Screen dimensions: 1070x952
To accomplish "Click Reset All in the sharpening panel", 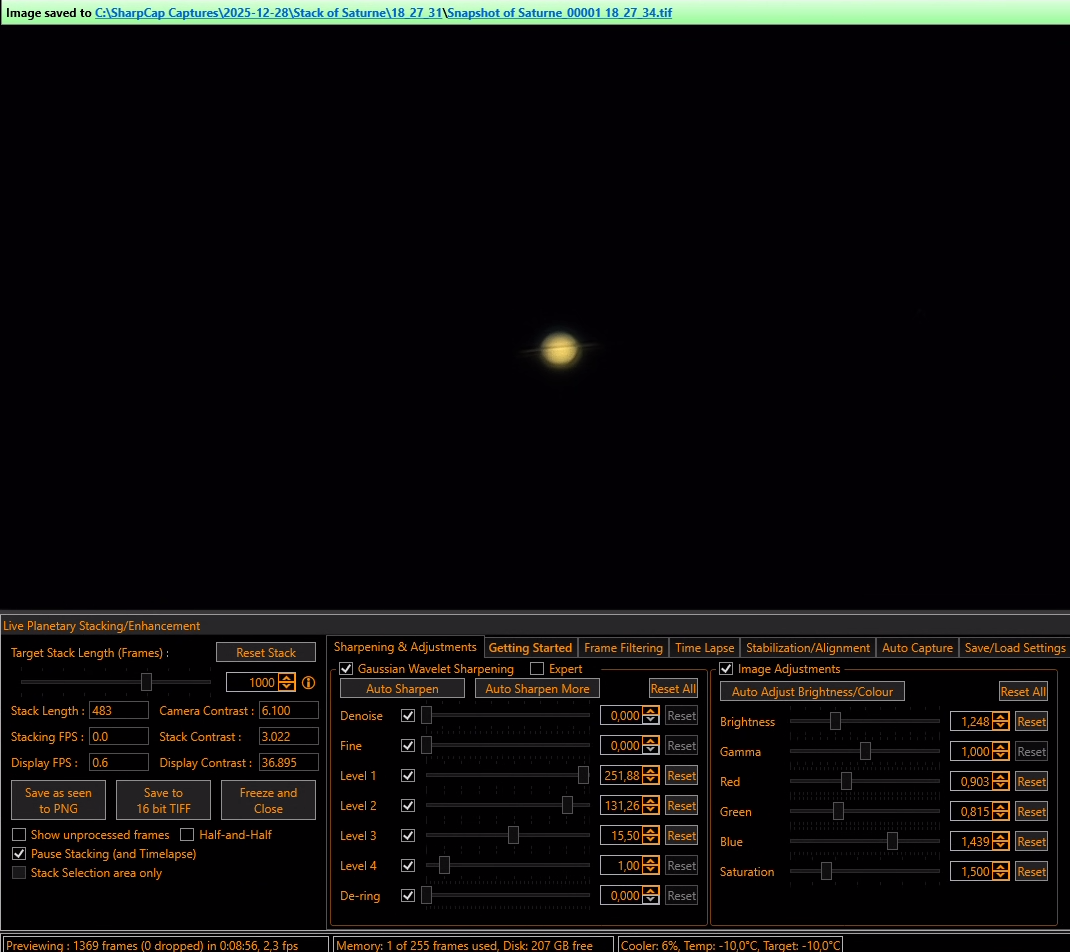I will pyautogui.click(x=673, y=689).
